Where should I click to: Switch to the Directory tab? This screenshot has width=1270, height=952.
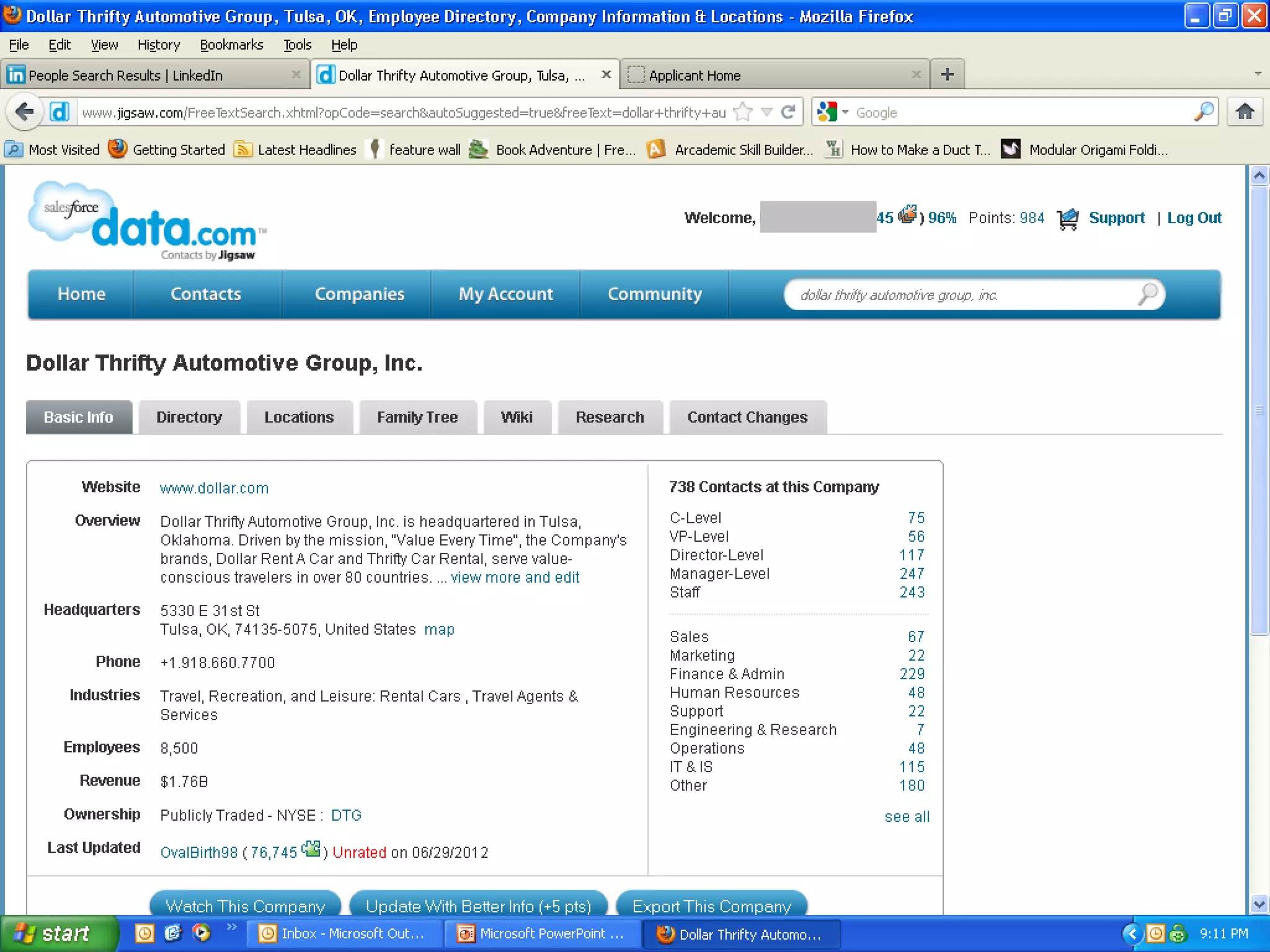pyautogui.click(x=189, y=417)
